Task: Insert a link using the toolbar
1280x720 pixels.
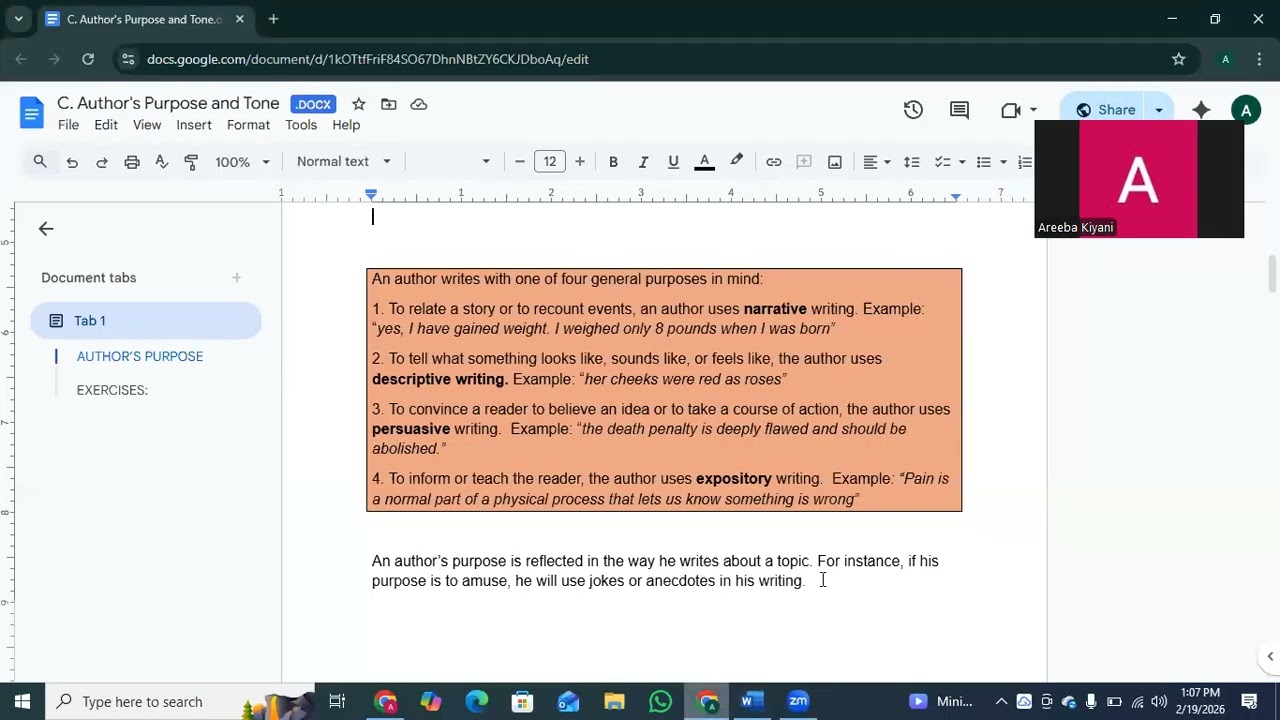Action: (x=774, y=162)
